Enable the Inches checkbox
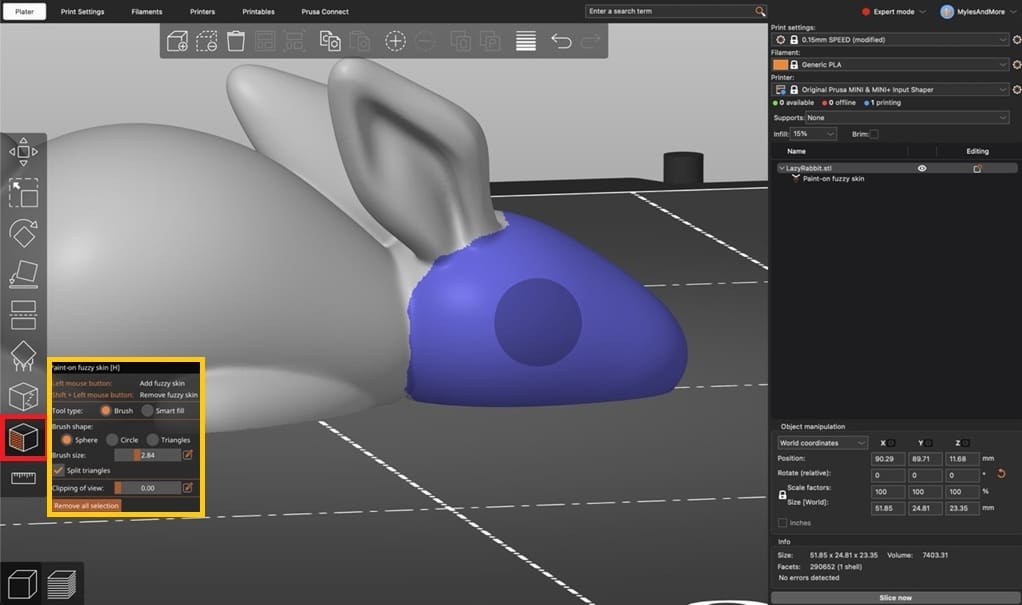 click(x=782, y=523)
